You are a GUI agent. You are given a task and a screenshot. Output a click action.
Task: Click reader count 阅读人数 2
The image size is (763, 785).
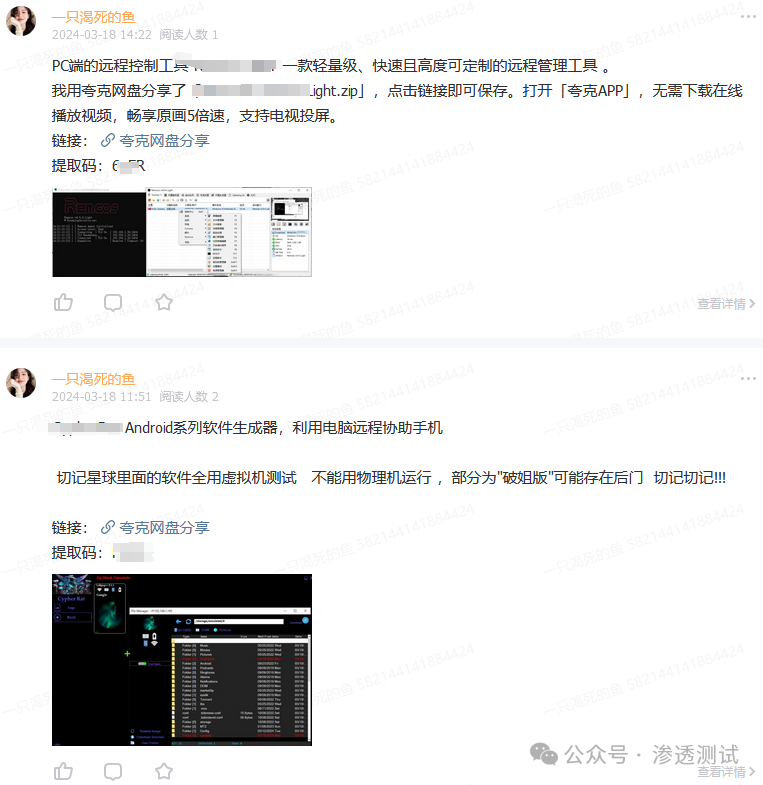click(x=189, y=397)
